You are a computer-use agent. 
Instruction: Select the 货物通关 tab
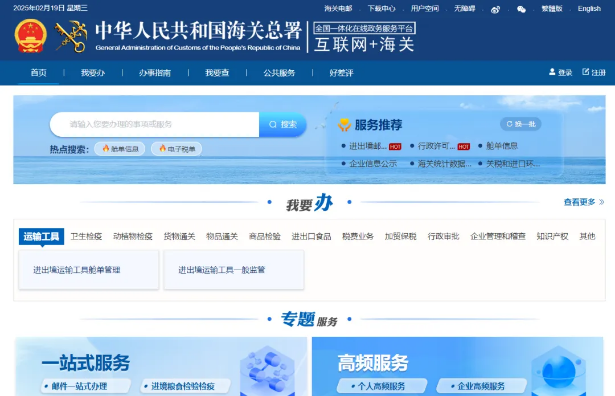click(179, 236)
